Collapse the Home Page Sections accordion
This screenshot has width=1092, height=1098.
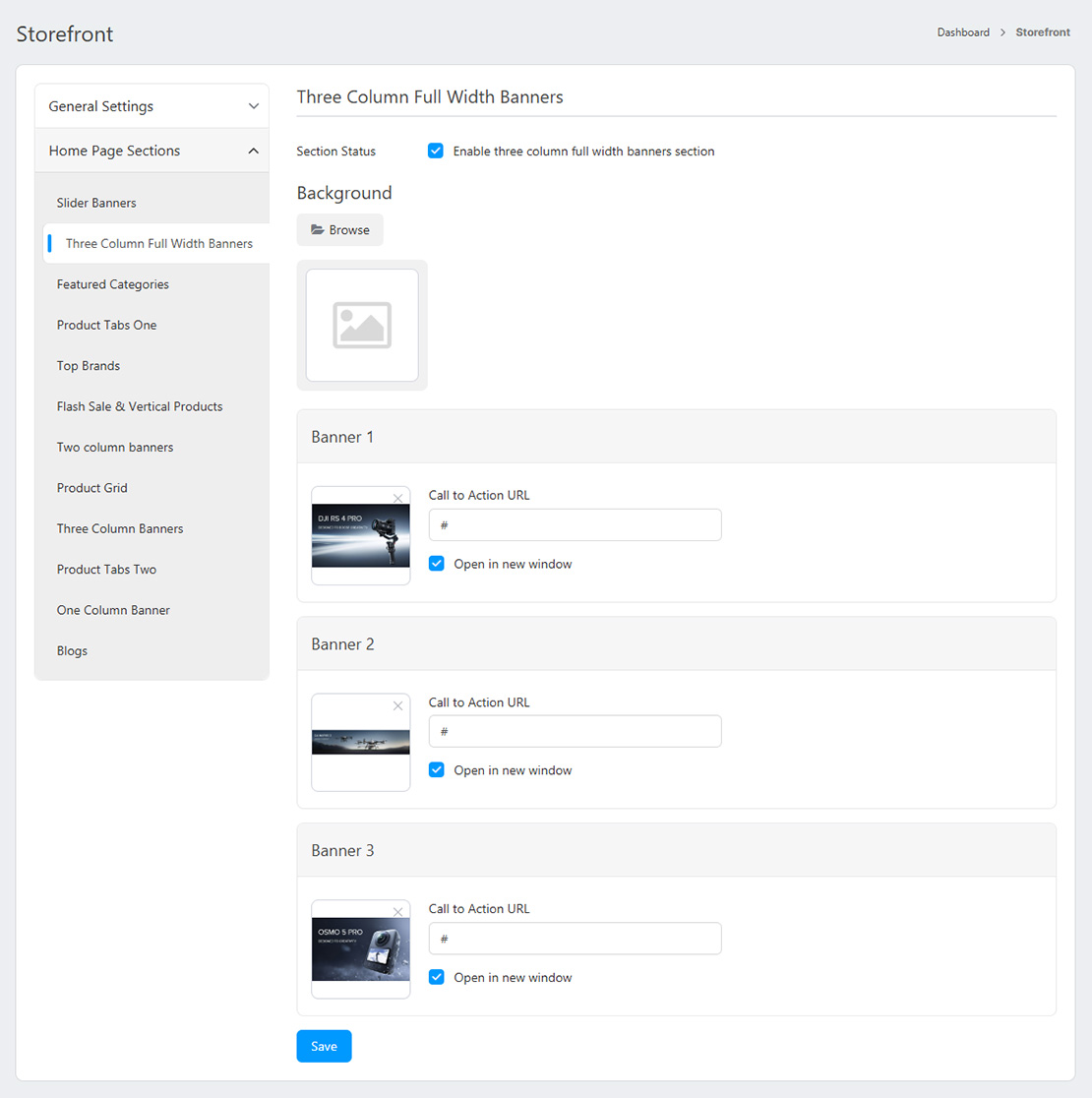152,151
